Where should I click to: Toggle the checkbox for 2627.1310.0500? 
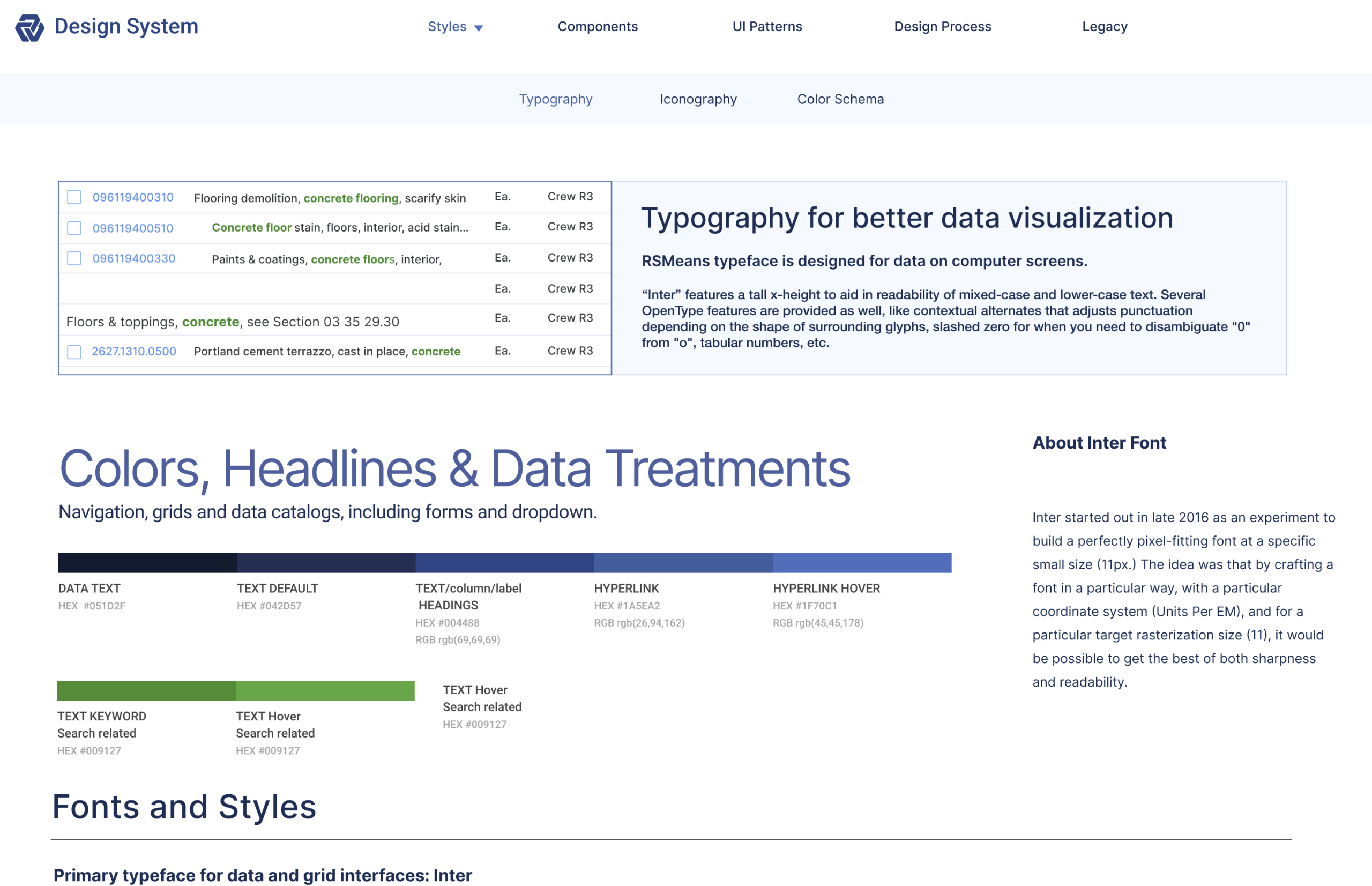click(x=74, y=352)
